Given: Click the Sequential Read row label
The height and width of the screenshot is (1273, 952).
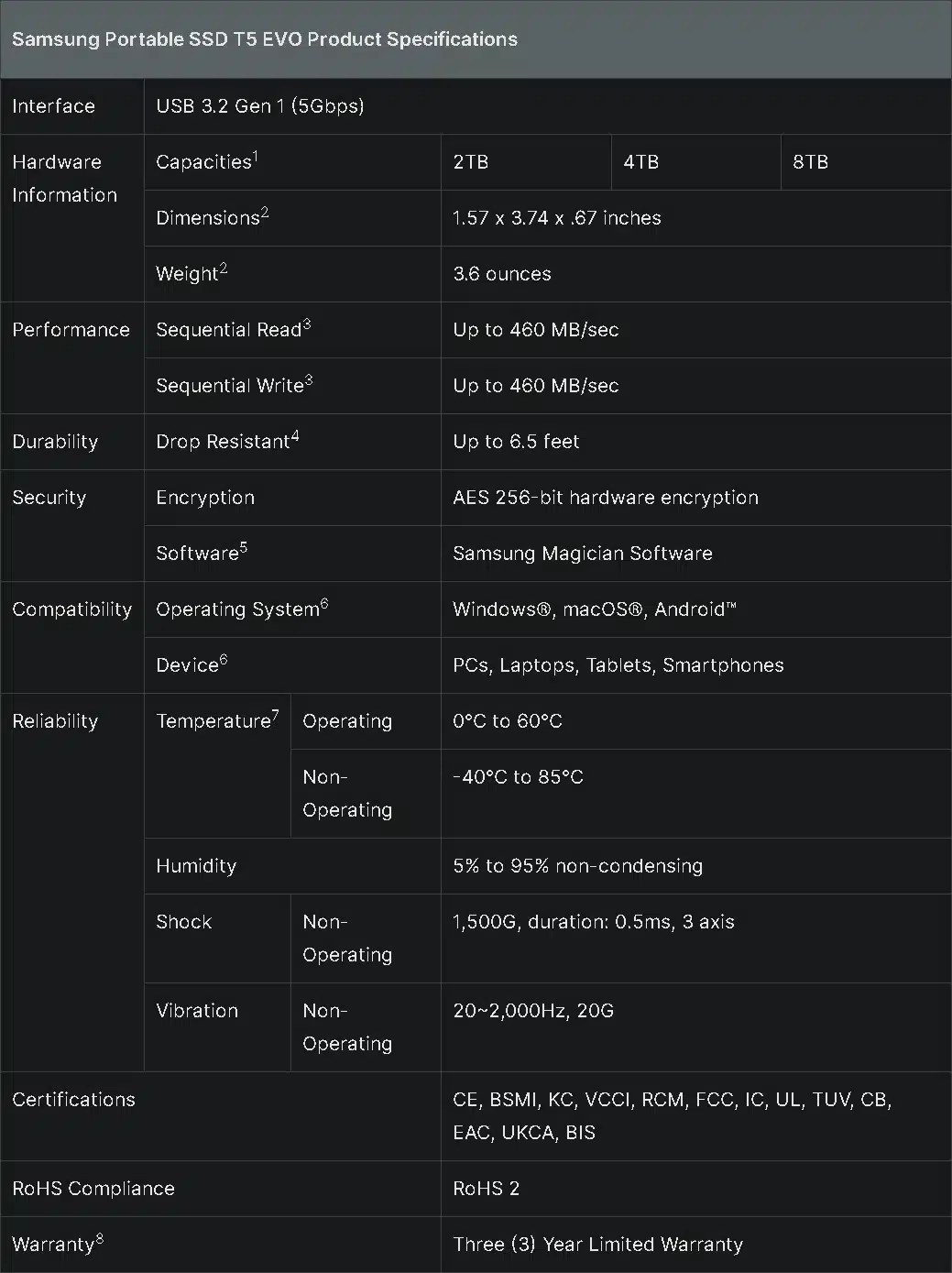Looking at the screenshot, I should (x=234, y=329).
